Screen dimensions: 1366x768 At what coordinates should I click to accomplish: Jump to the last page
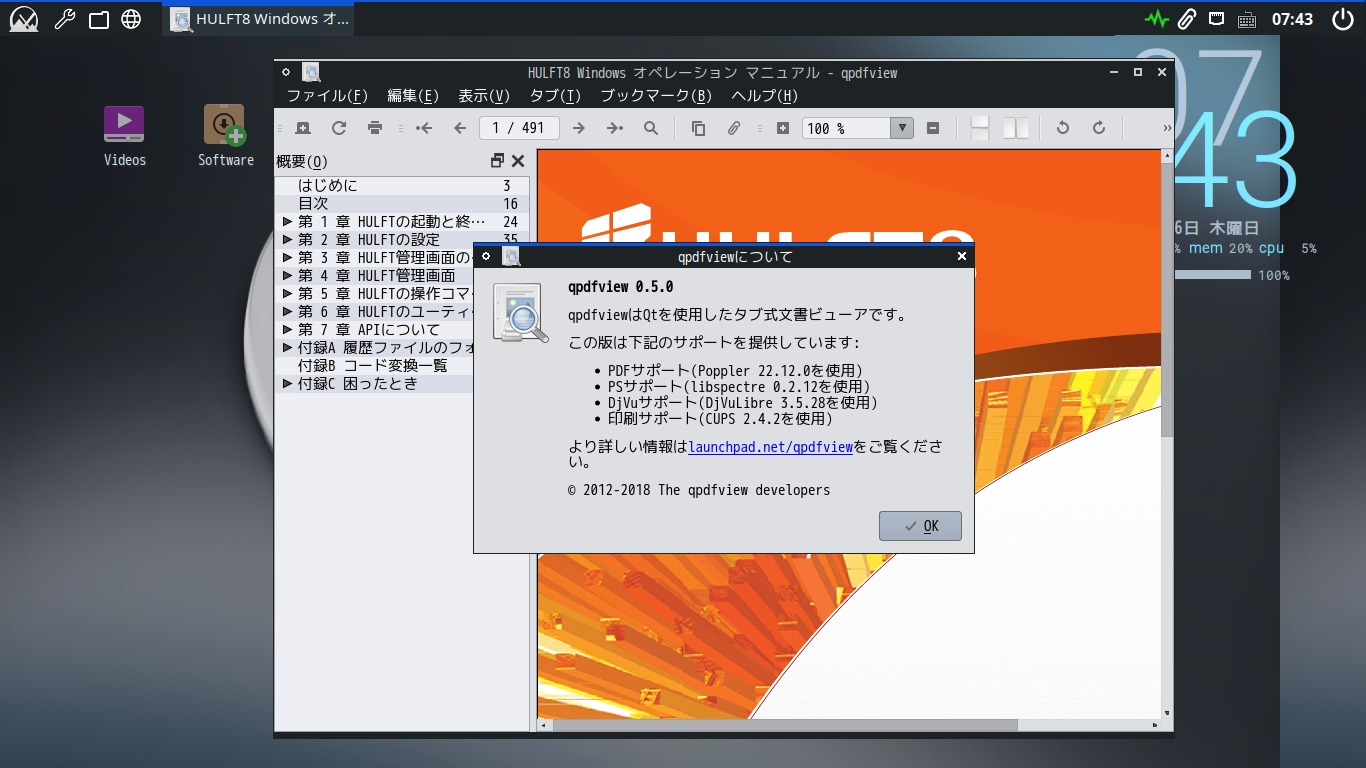pos(614,128)
